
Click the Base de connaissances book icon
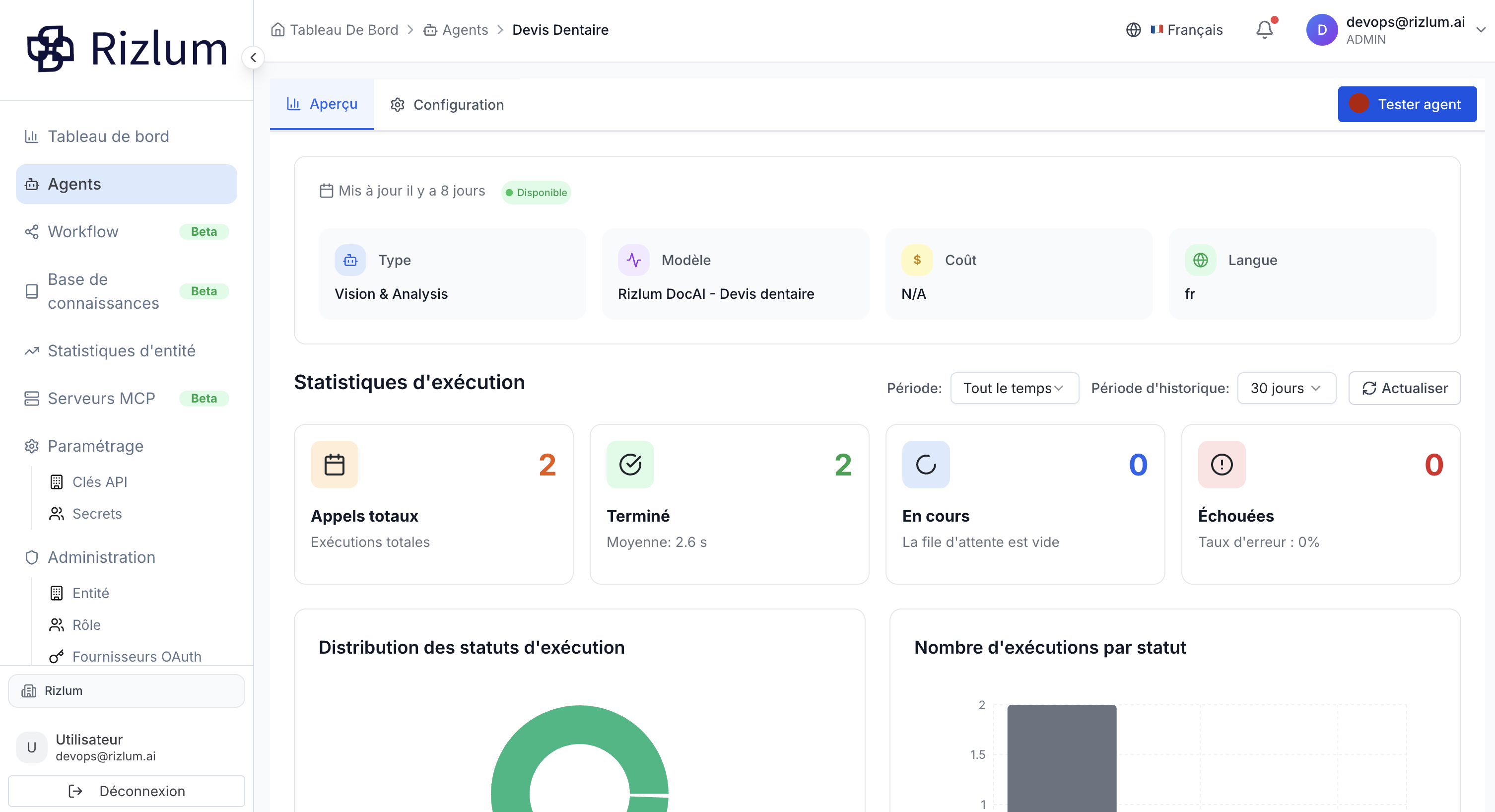tap(31, 291)
